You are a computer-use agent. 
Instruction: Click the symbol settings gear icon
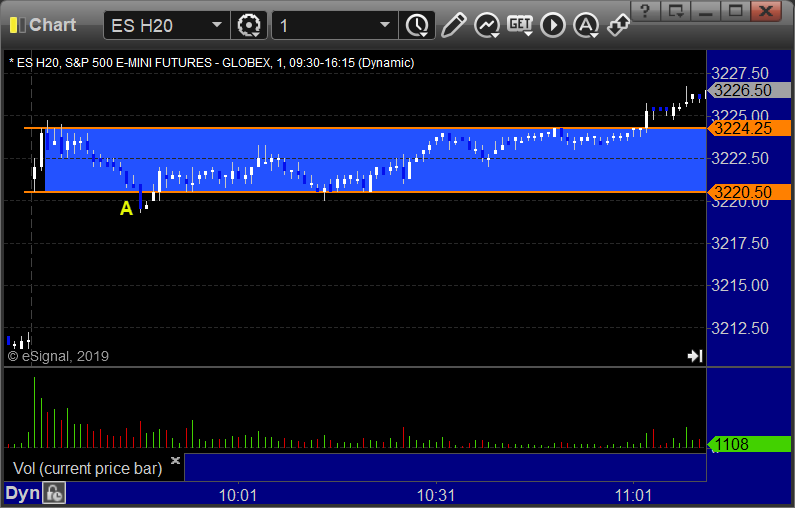(x=249, y=25)
